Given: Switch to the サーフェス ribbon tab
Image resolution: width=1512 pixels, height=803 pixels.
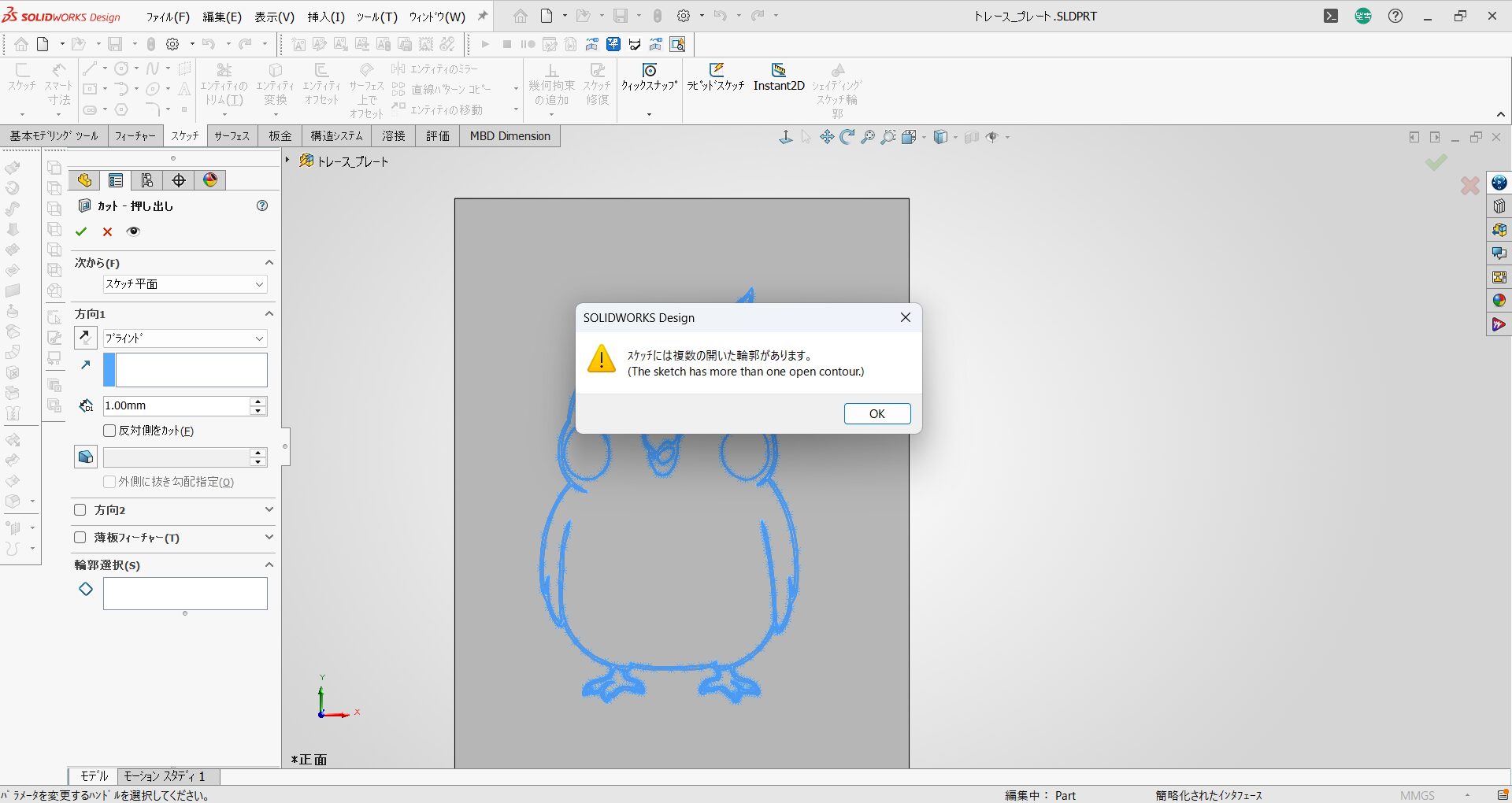Looking at the screenshot, I should pos(232,136).
